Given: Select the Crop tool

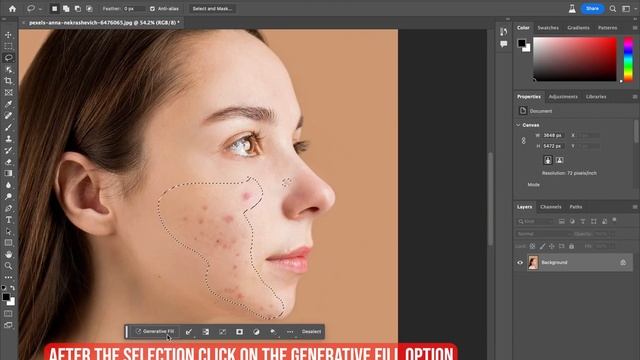Looking at the screenshot, I should click(x=8, y=81).
